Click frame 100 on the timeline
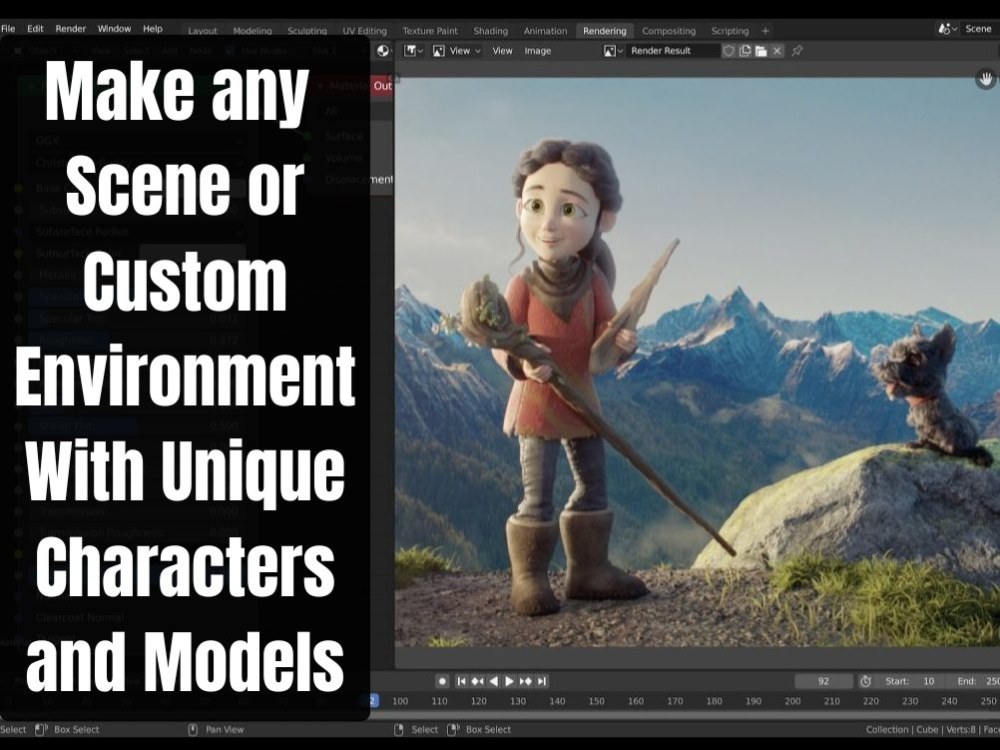The height and width of the screenshot is (750, 1000). click(x=400, y=701)
